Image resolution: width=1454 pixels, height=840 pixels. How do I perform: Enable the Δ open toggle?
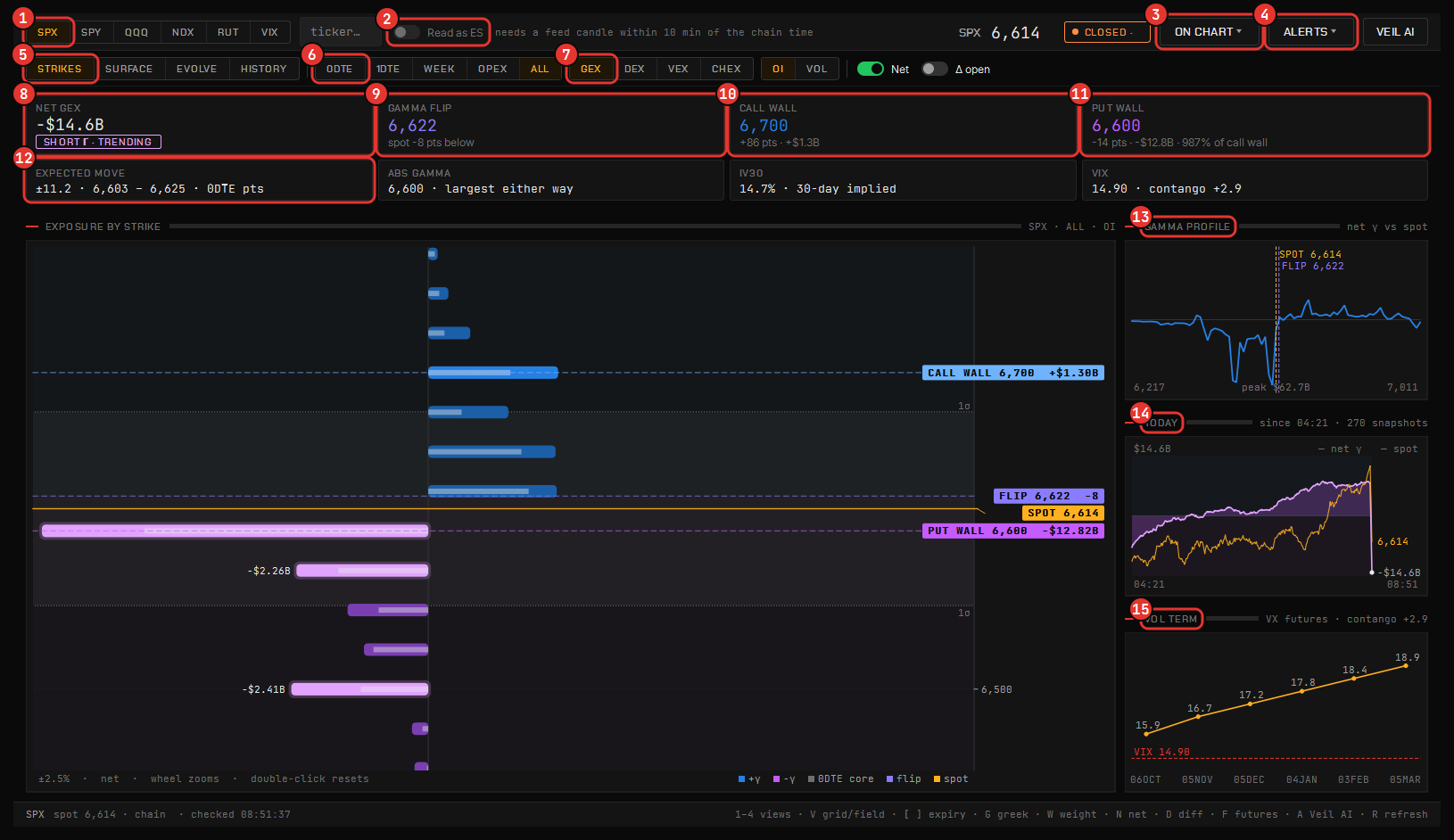[935, 69]
